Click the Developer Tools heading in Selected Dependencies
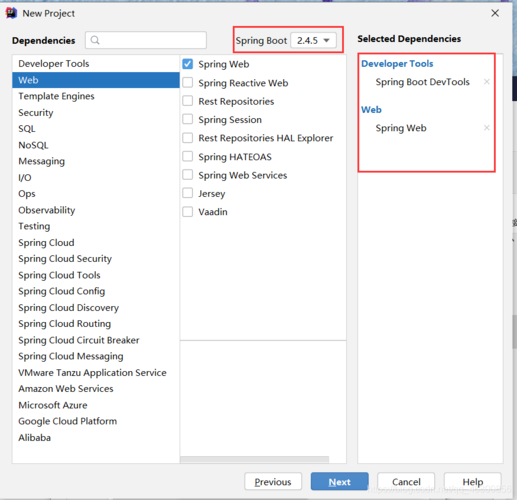This screenshot has height=500, width=517. point(397,63)
